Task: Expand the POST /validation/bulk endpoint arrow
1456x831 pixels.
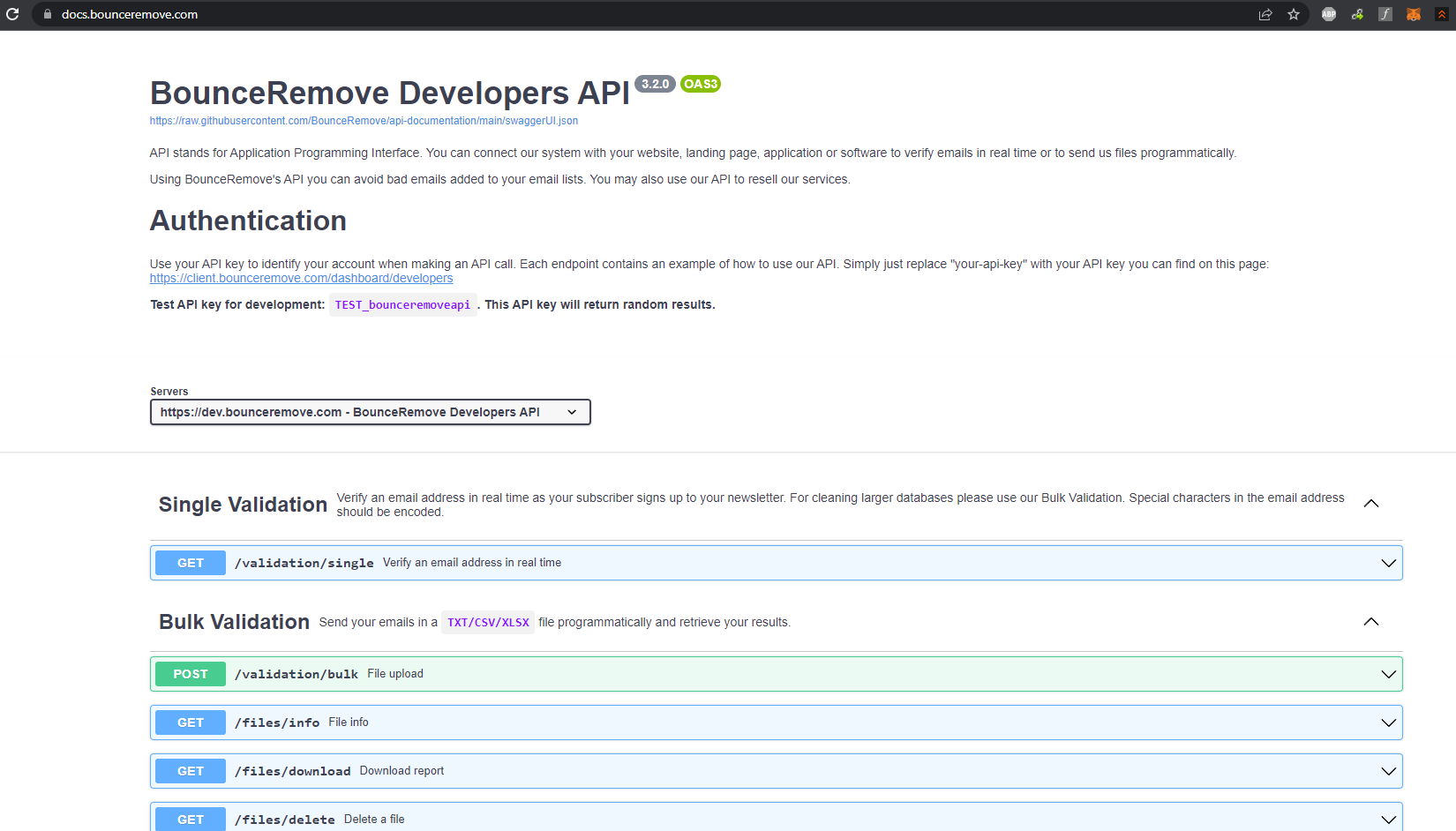Action: click(x=1389, y=674)
